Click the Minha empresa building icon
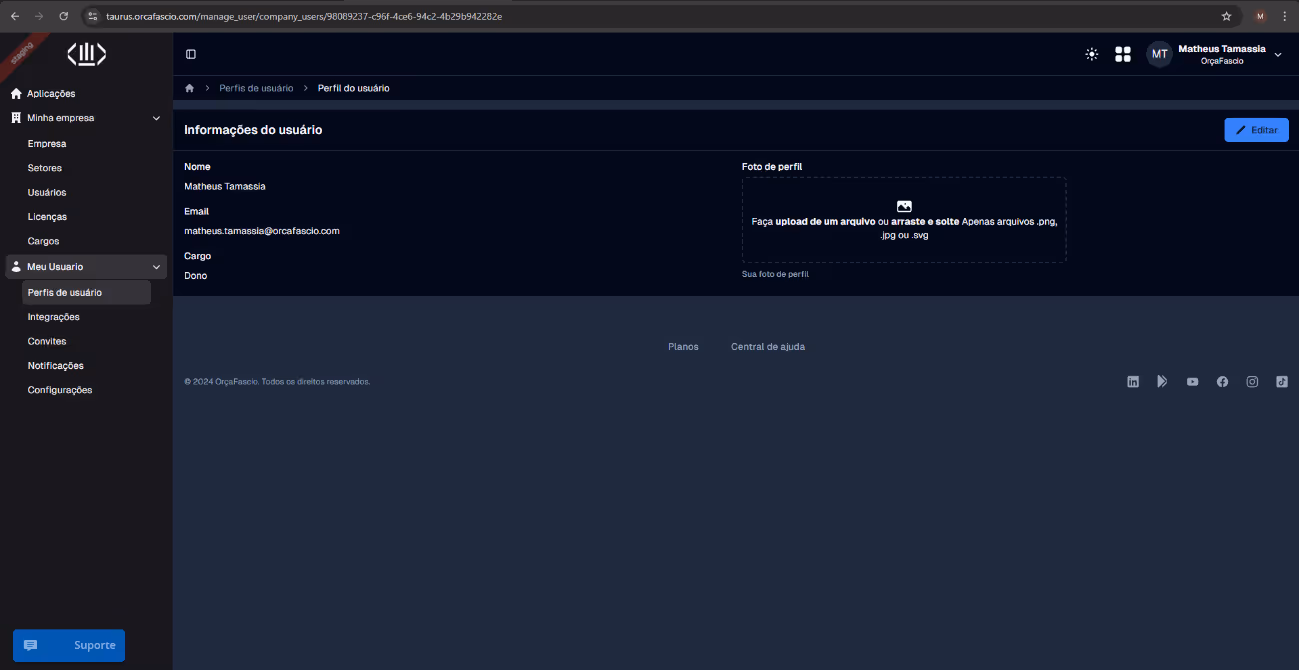Screen dimensions: 1299x670 pos(16,118)
